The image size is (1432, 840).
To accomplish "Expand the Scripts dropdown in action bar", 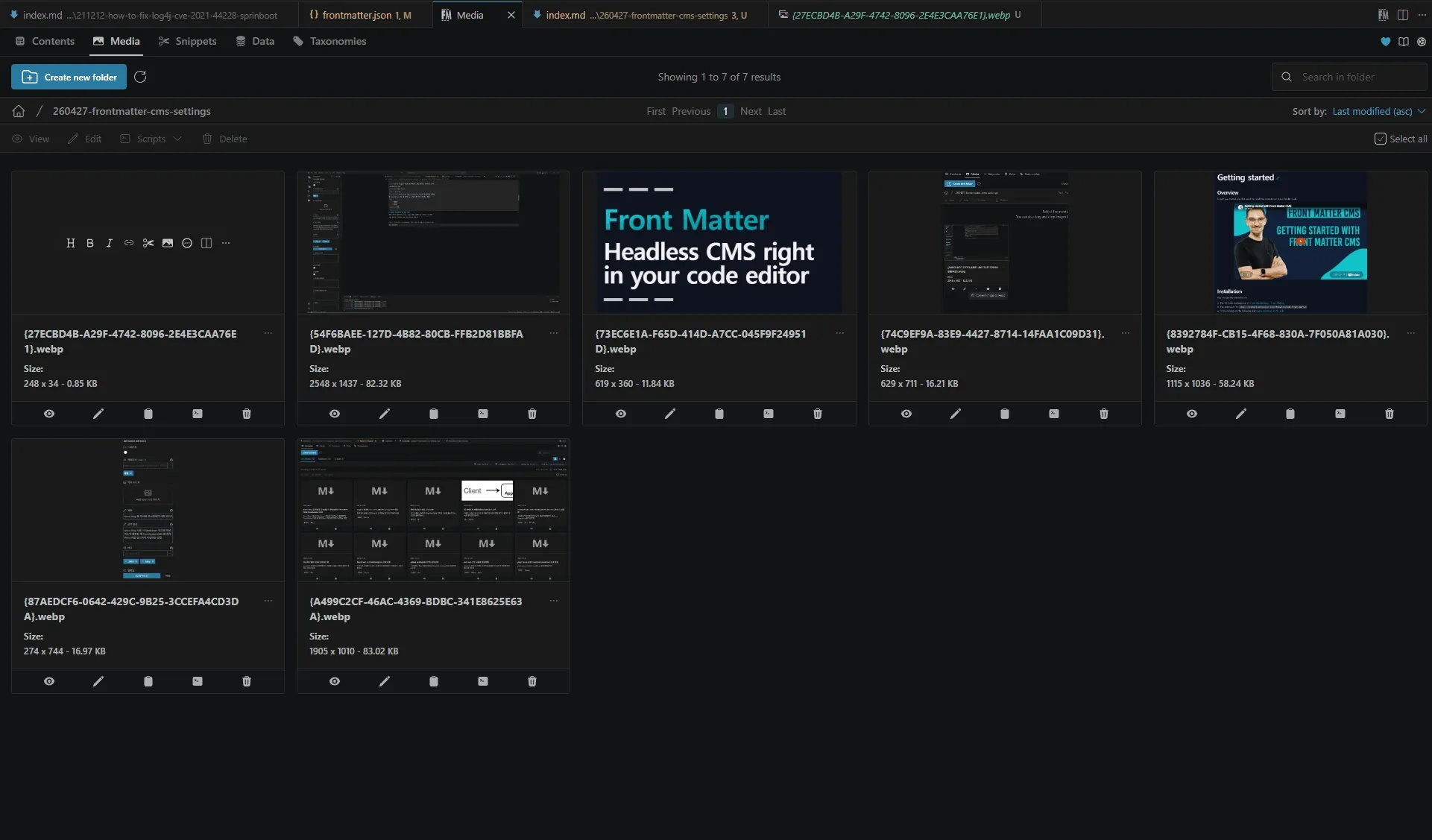I will point(151,139).
